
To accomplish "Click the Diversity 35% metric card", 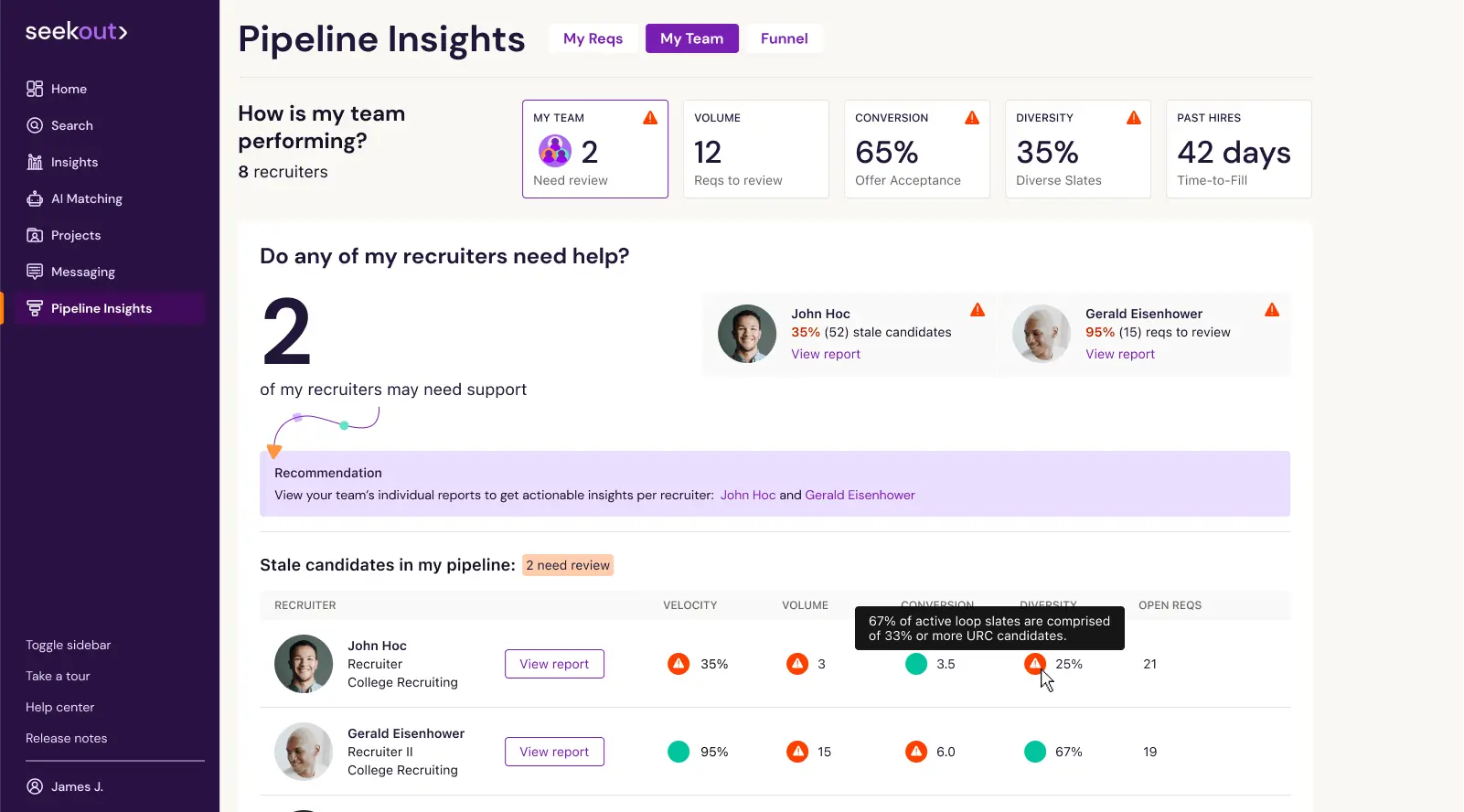I will 1077,149.
